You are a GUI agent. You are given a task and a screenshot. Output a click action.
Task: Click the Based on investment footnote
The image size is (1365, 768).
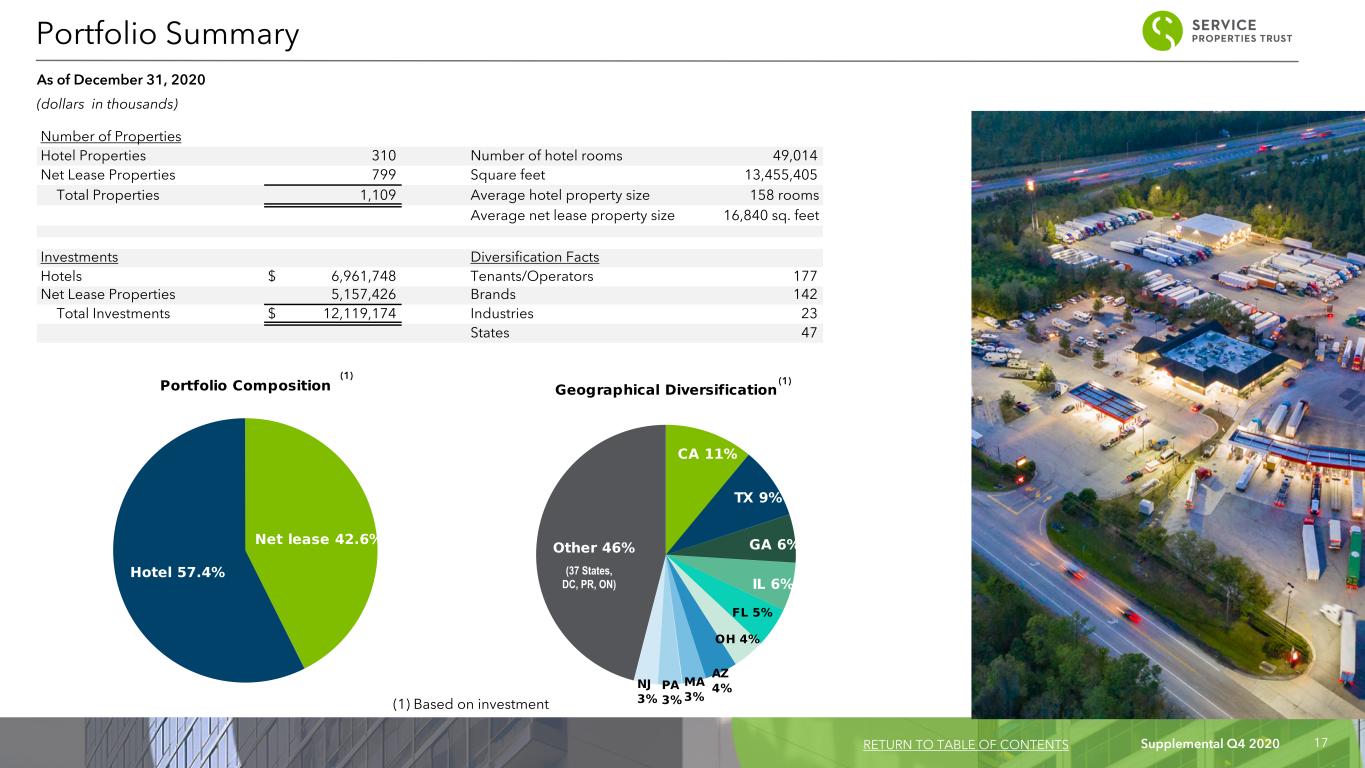(470, 704)
